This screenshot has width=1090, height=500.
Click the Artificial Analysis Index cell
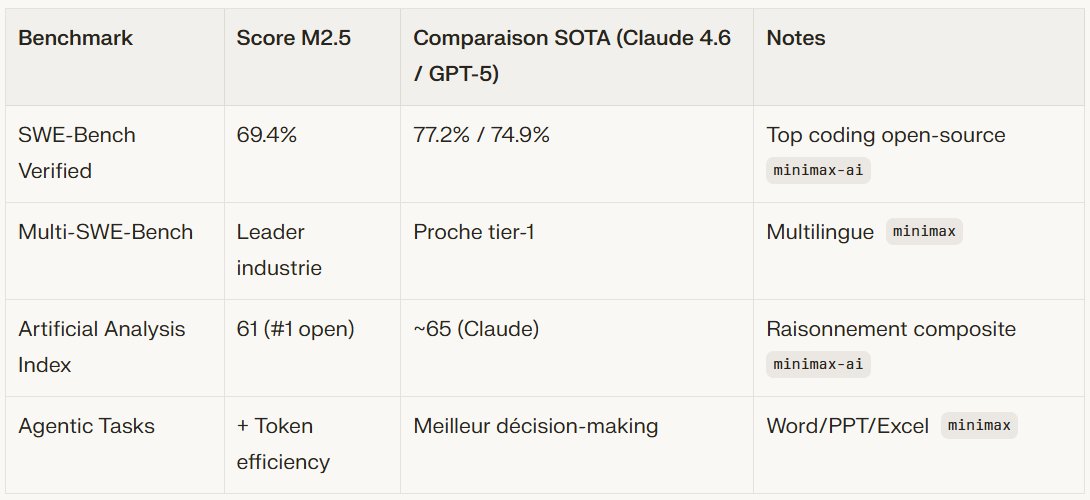[x=101, y=346]
